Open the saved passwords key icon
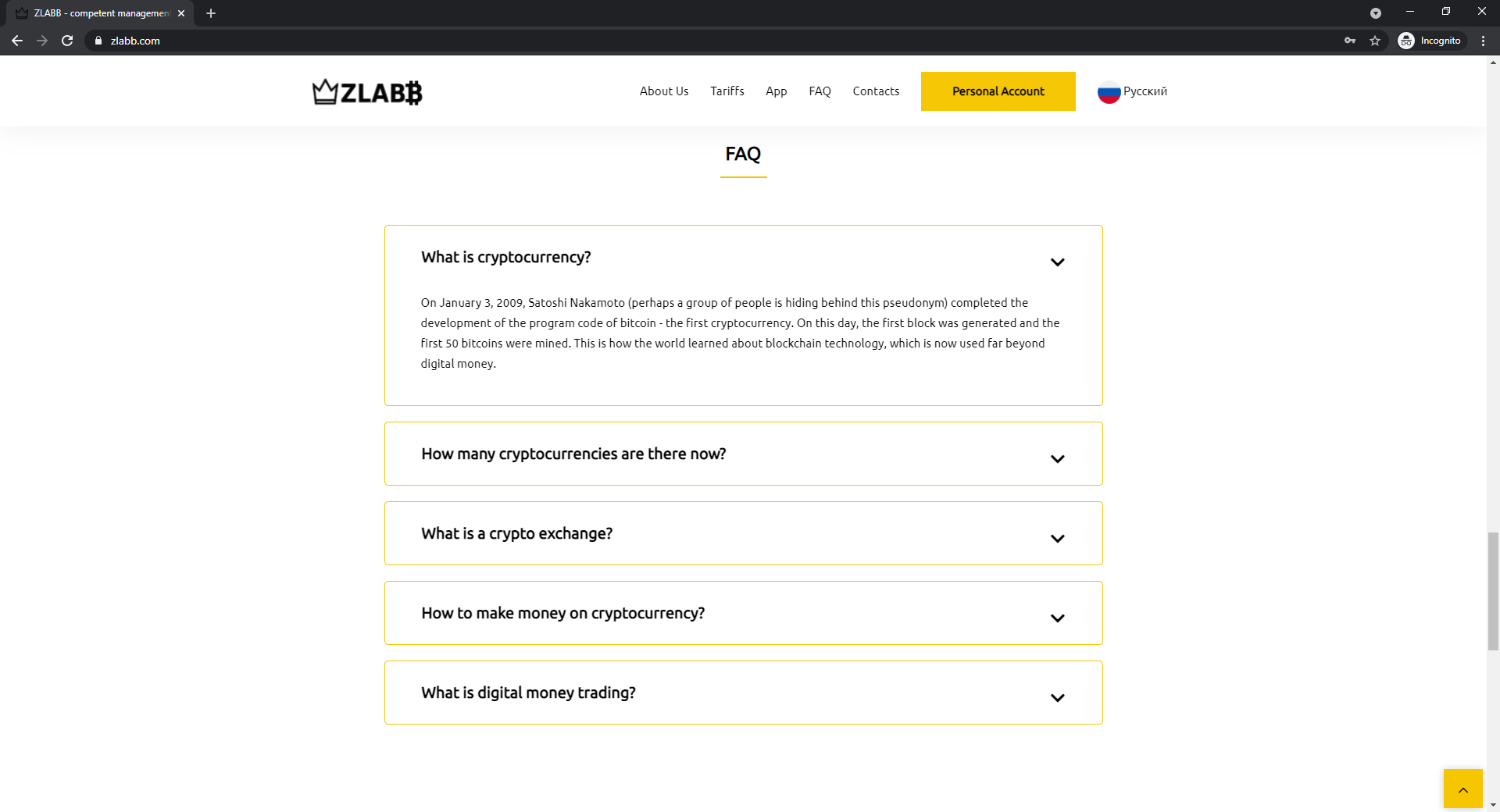This screenshot has width=1500, height=812. [1350, 41]
